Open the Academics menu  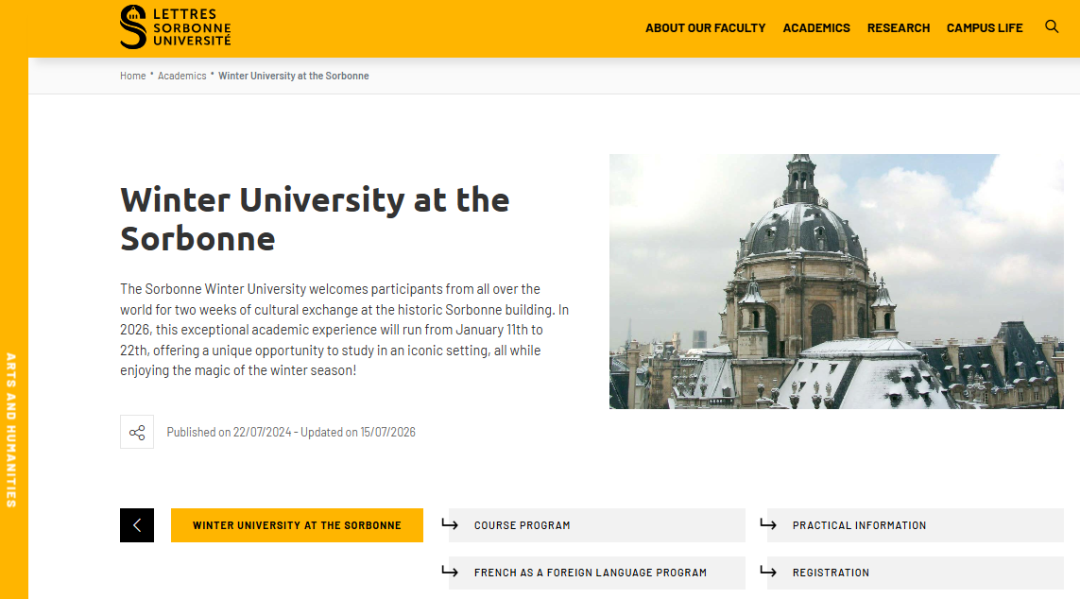816,28
